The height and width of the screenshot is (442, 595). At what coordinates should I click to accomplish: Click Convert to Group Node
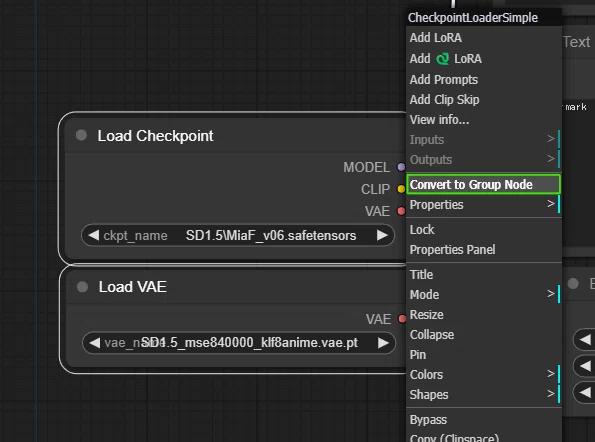[484, 184]
